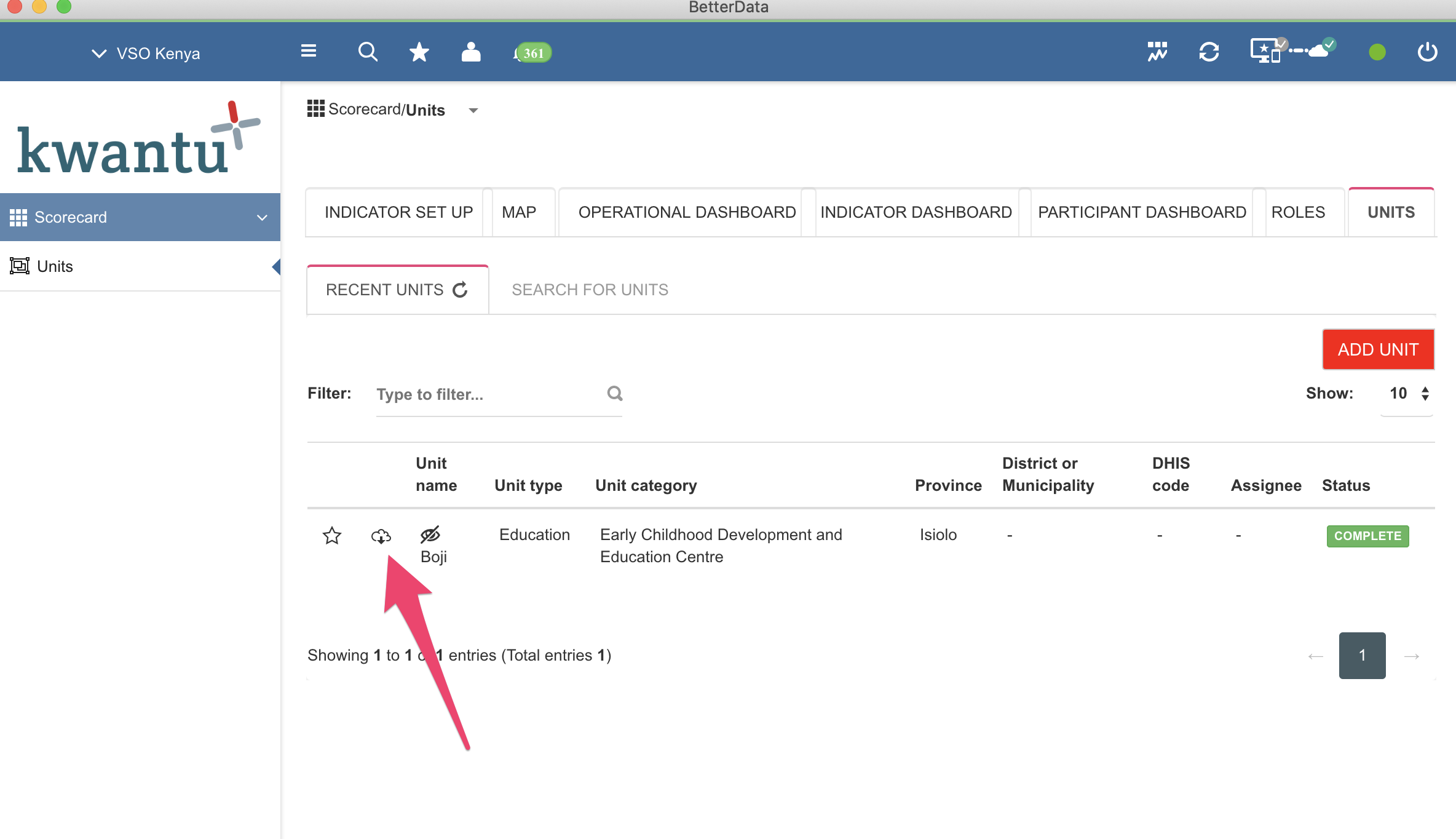The height and width of the screenshot is (839, 1456).
Task: Toggle hidden eye icon on Boji
Action: pos(430,534)
